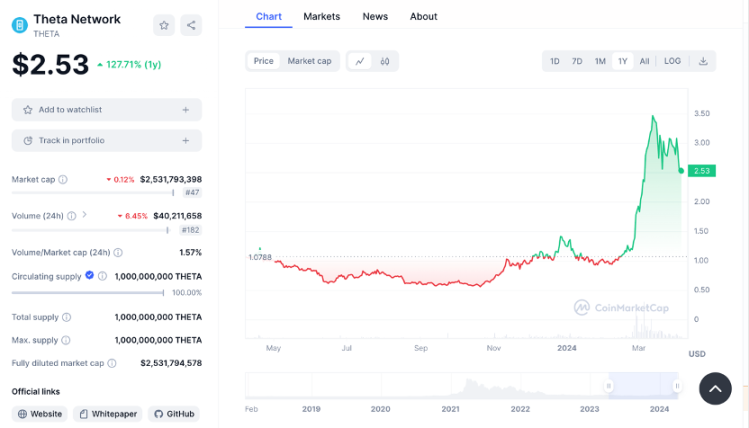The height and width of the screenshot is (428, 749).
Task: Select the Price chart toggle
Action: (263, 61)
